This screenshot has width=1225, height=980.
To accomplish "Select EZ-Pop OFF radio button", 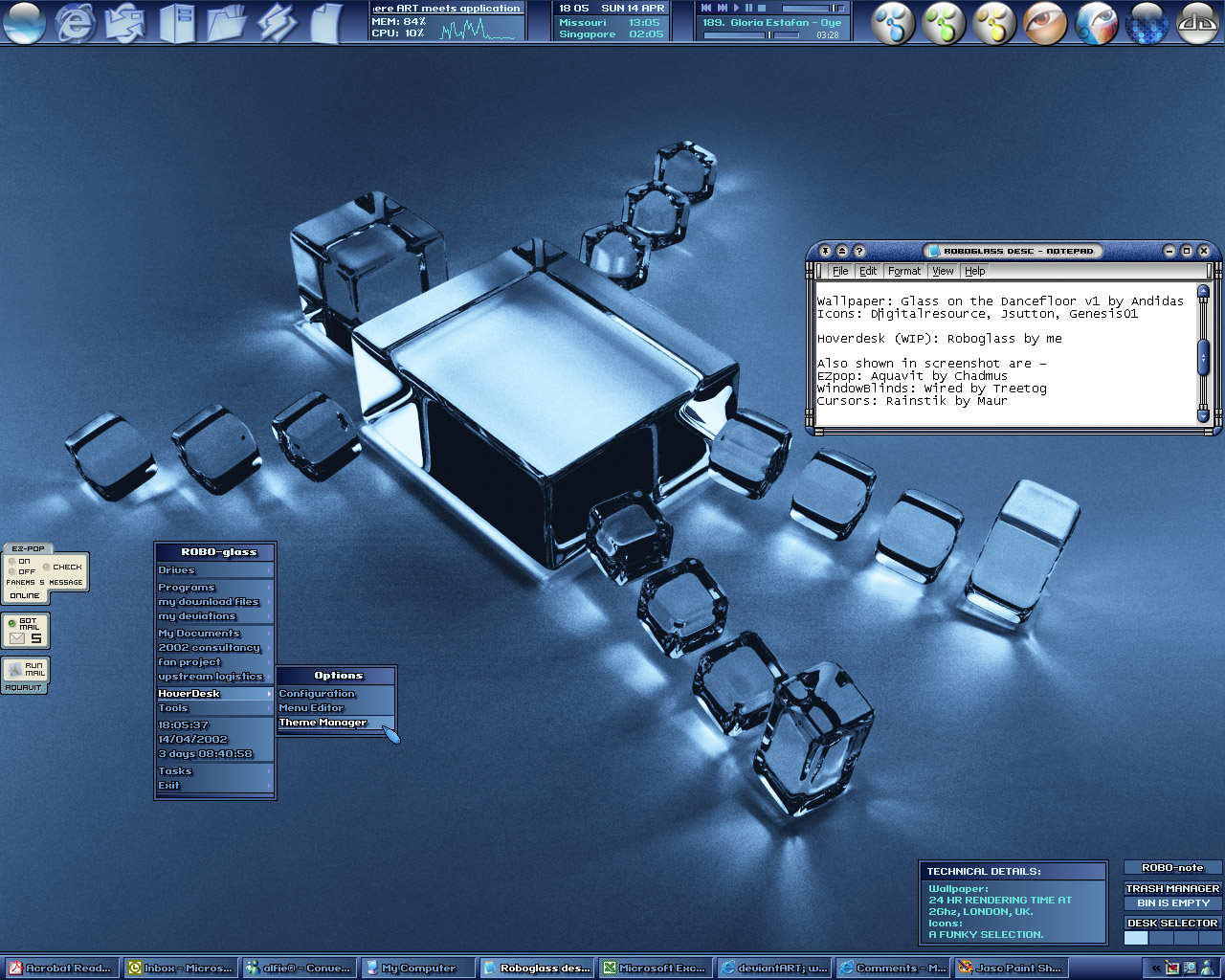I will click(12, 571).
